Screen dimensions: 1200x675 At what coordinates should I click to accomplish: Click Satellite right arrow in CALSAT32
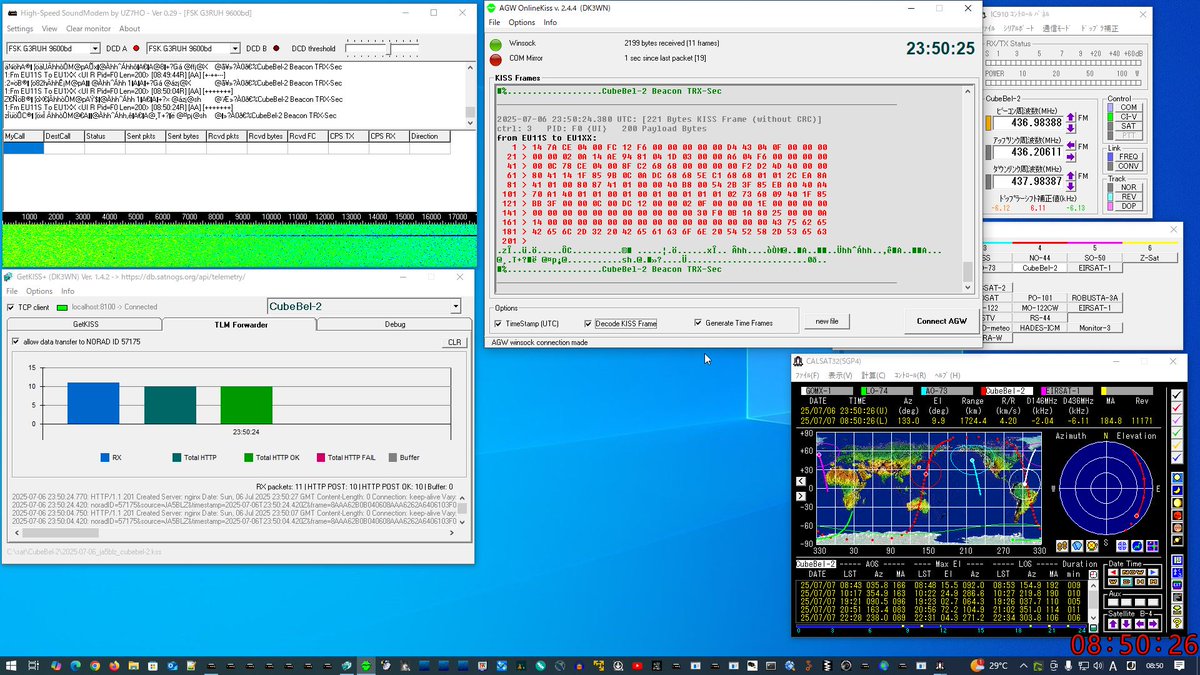point(1153,623)
